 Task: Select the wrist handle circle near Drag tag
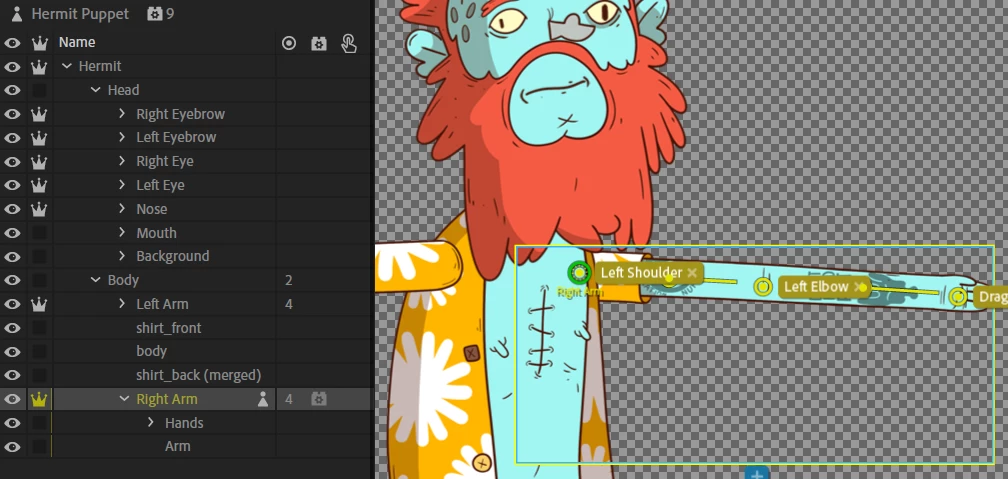958,296
